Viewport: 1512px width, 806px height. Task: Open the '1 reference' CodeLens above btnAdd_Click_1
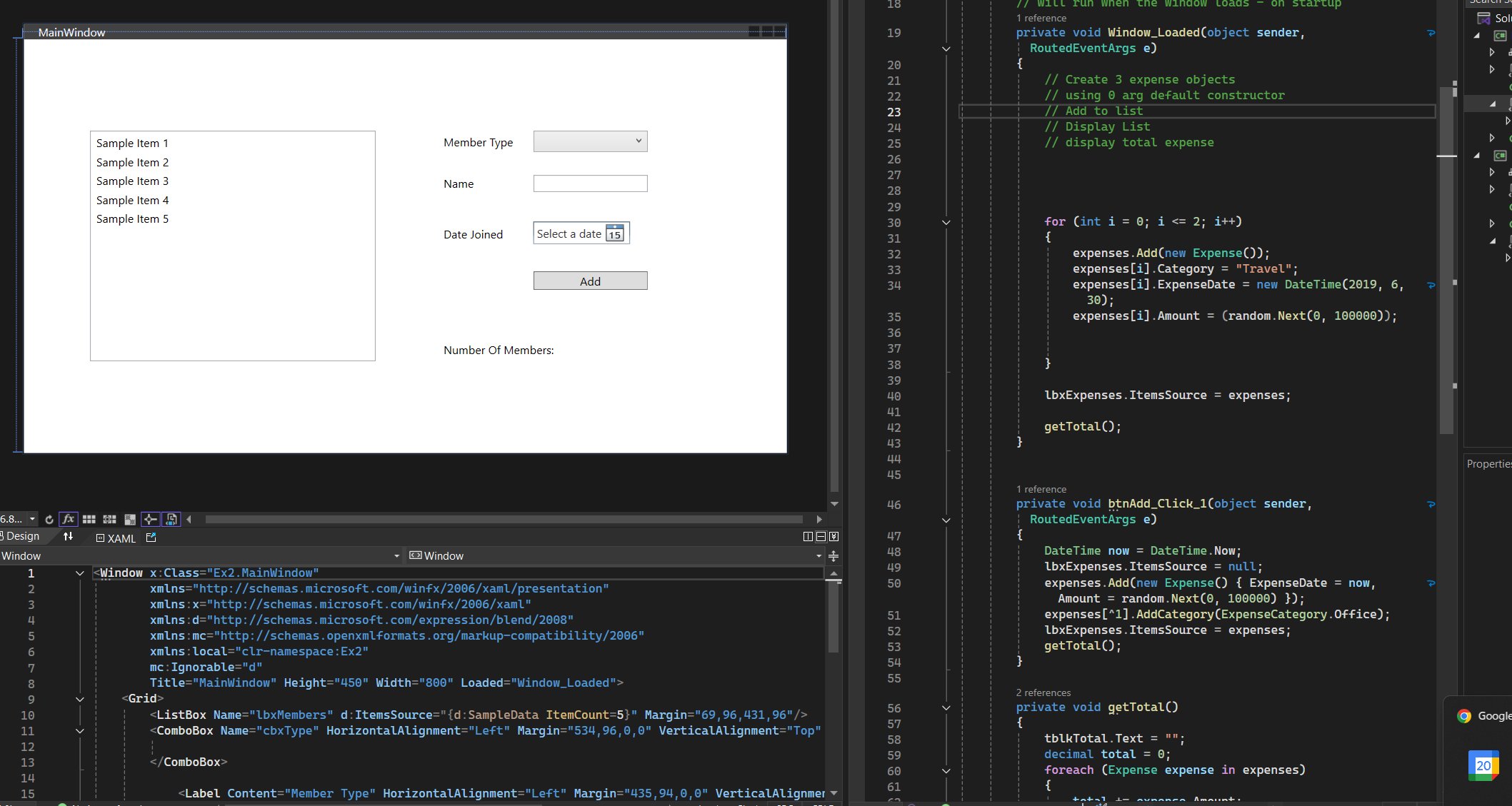click(x=1041, y=489)
